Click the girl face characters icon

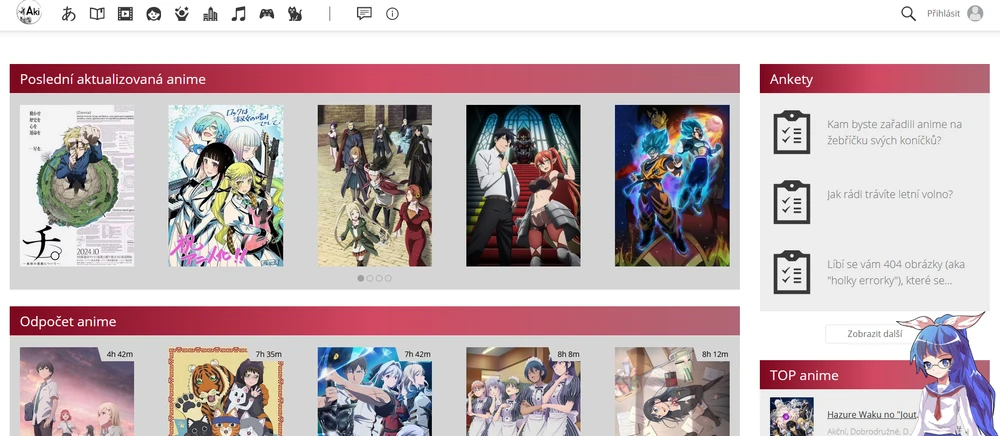(153, 14)
